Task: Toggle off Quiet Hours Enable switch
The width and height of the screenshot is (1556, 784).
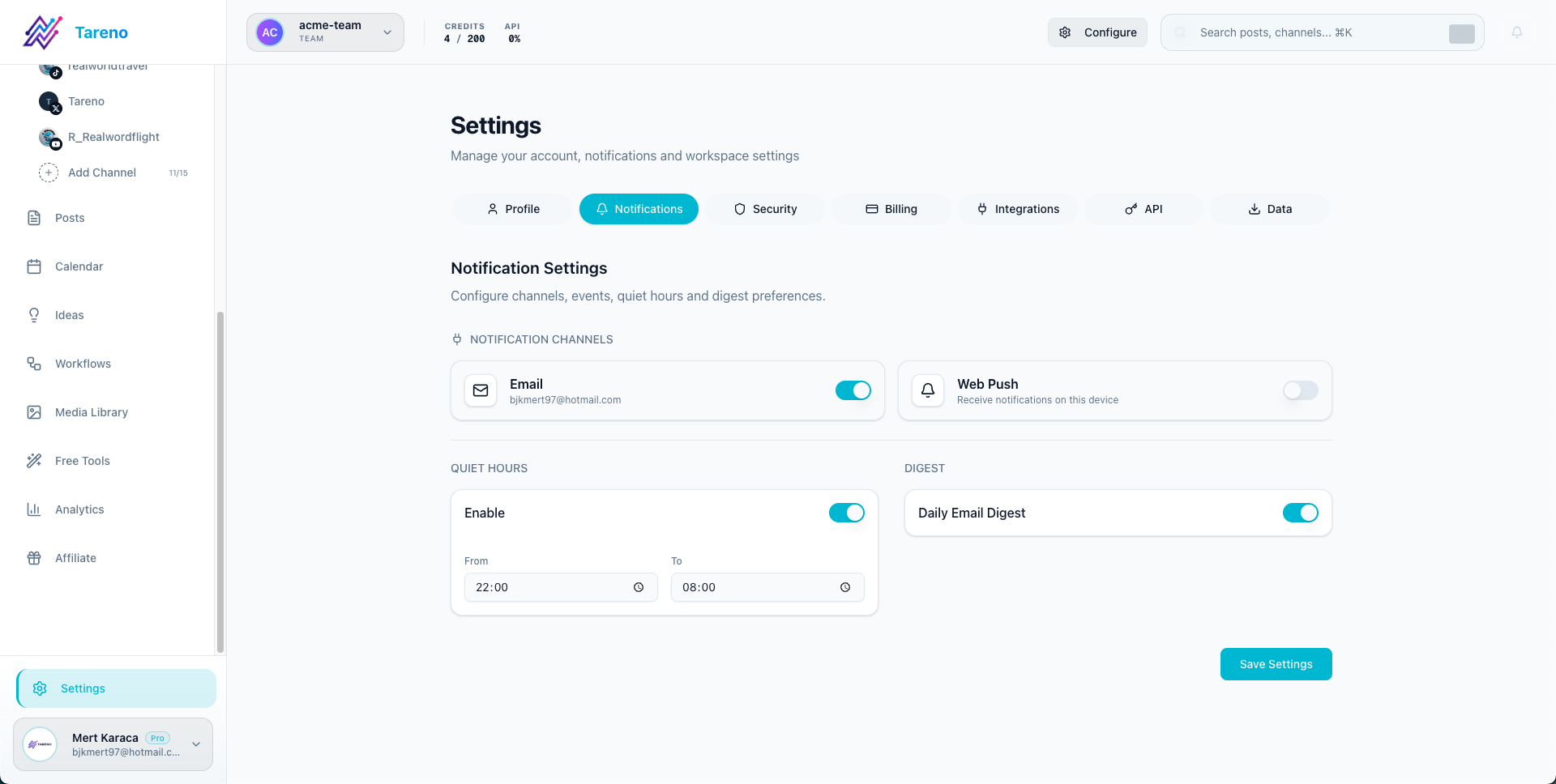Action: 846,513
